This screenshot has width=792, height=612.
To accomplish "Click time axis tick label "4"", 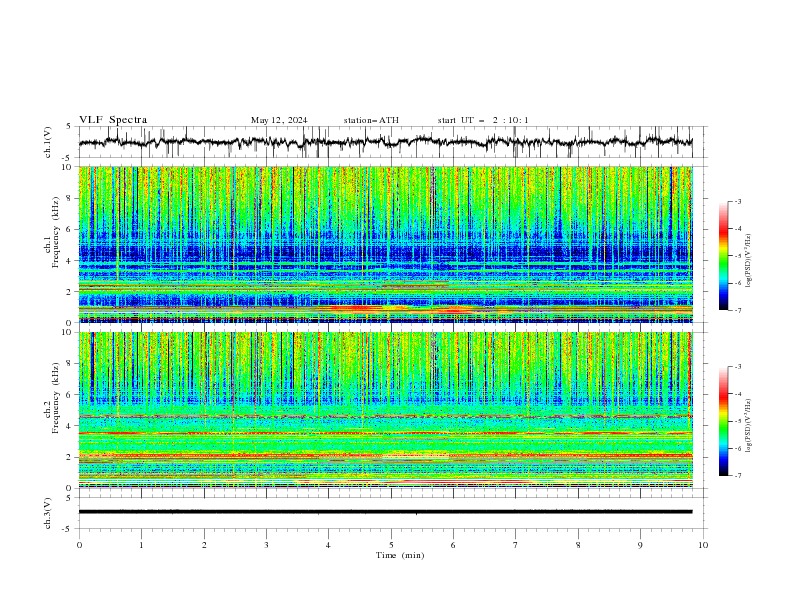I will 328,545.
